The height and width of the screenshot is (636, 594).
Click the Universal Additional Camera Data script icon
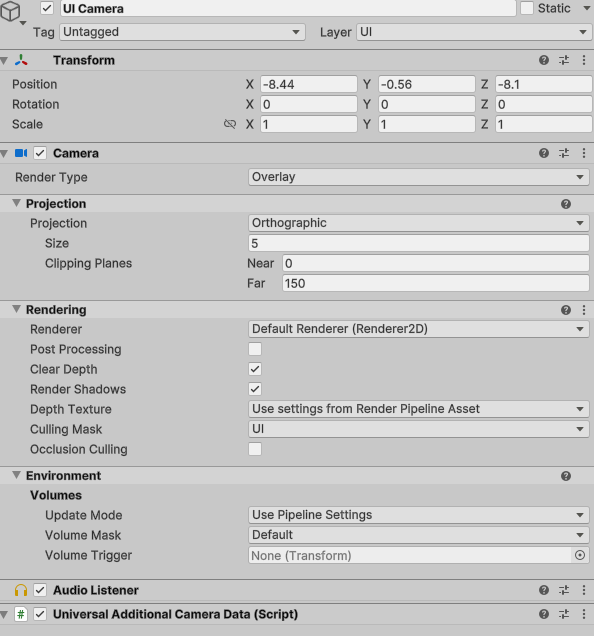click(21, 615)
